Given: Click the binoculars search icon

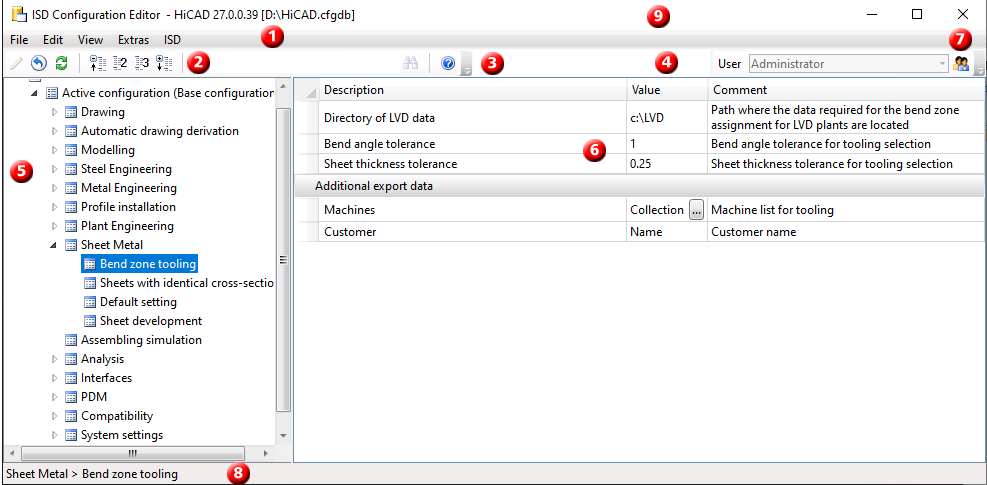Looking at the screenshot, I should pos(411,64).
